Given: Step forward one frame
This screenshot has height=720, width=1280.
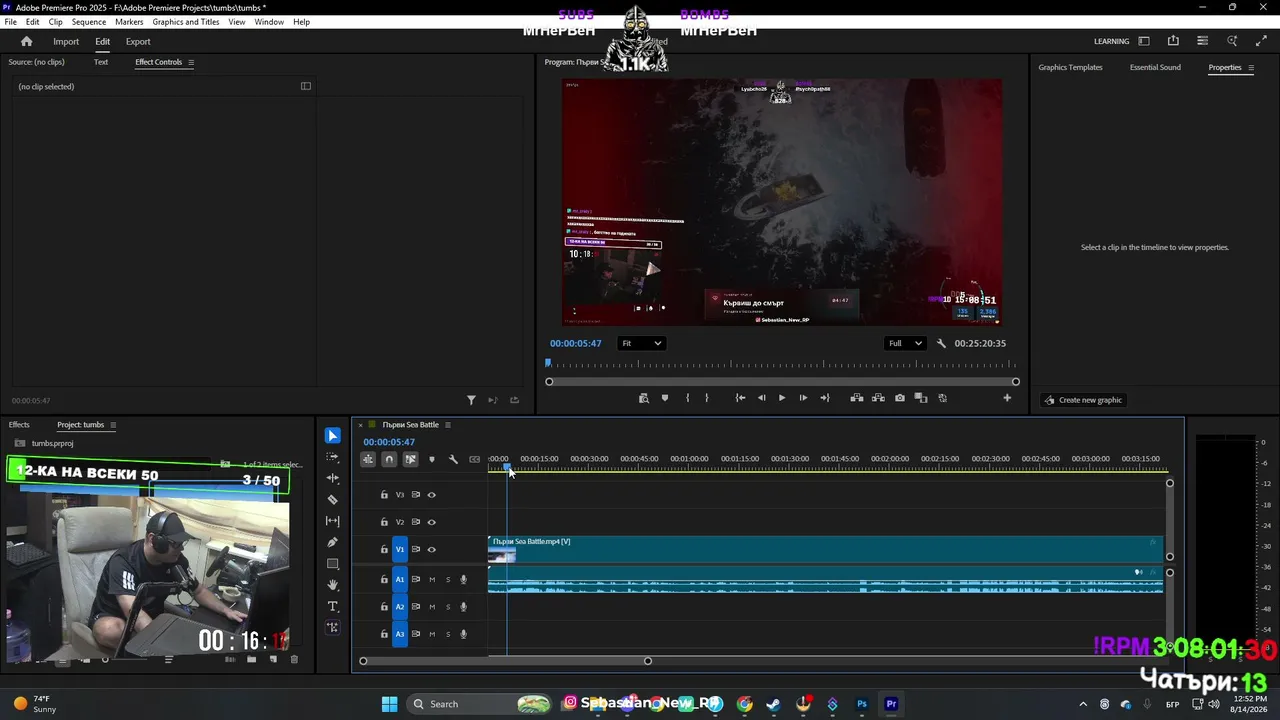Looking at the screenshot, I should point(803,398).
